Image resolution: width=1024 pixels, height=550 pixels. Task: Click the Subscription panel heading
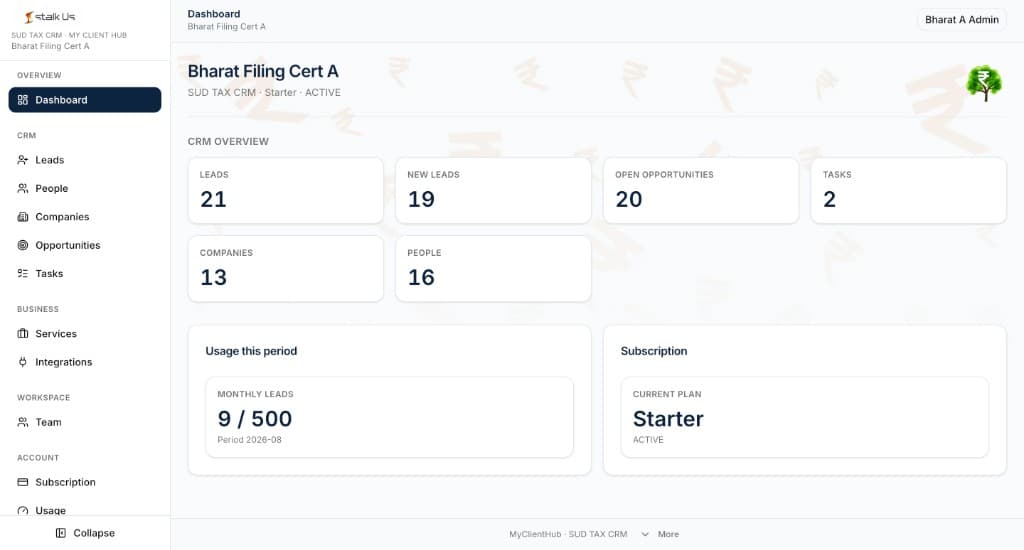(654, 351)
